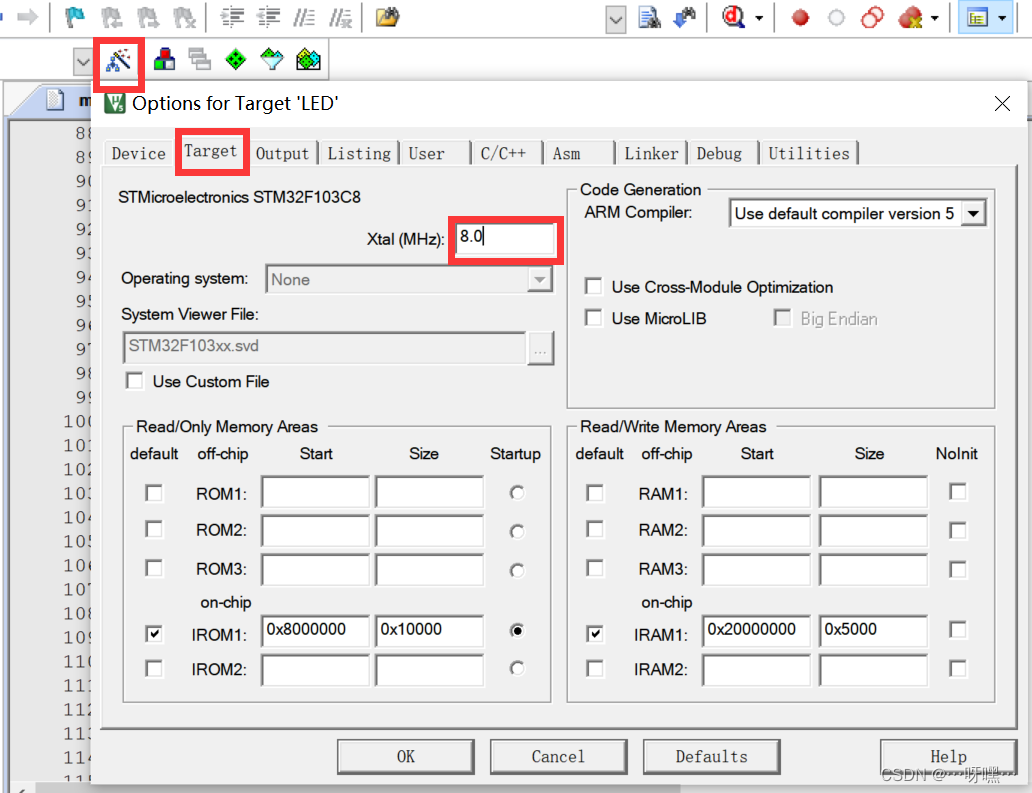Select ROM1 Startup radio button
1032x793 pixels.
tap(517, 493)
